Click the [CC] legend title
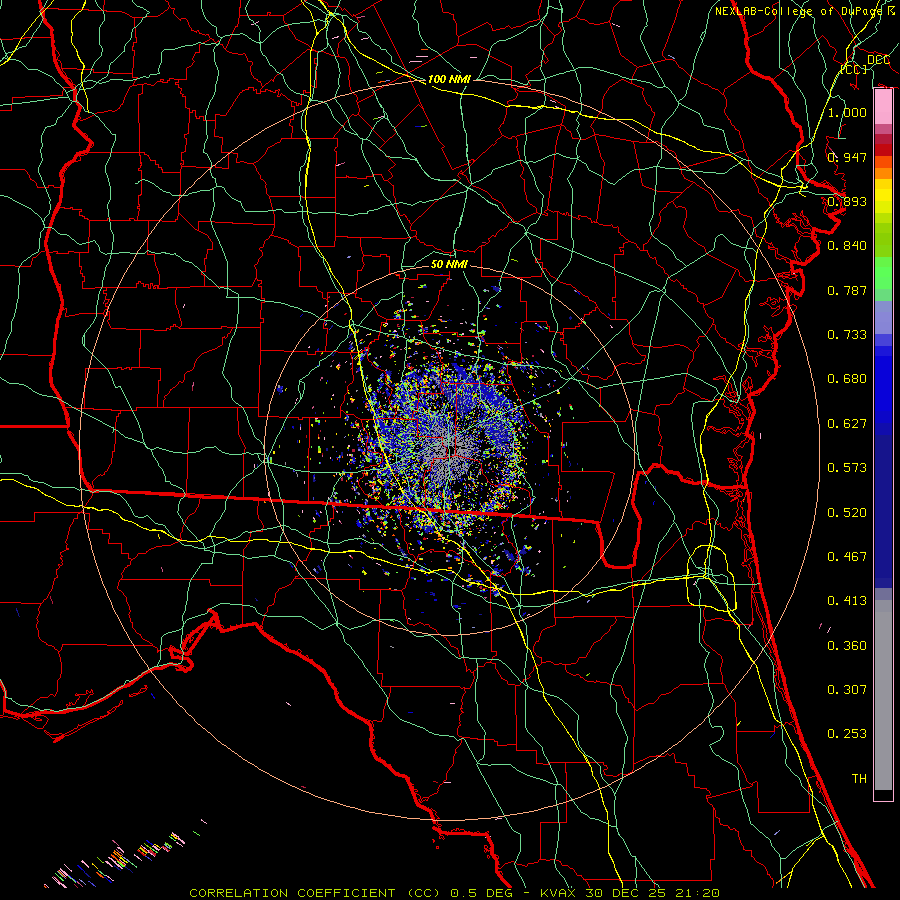This screenshot has height=900, width=900. click(x=854, y=69)
